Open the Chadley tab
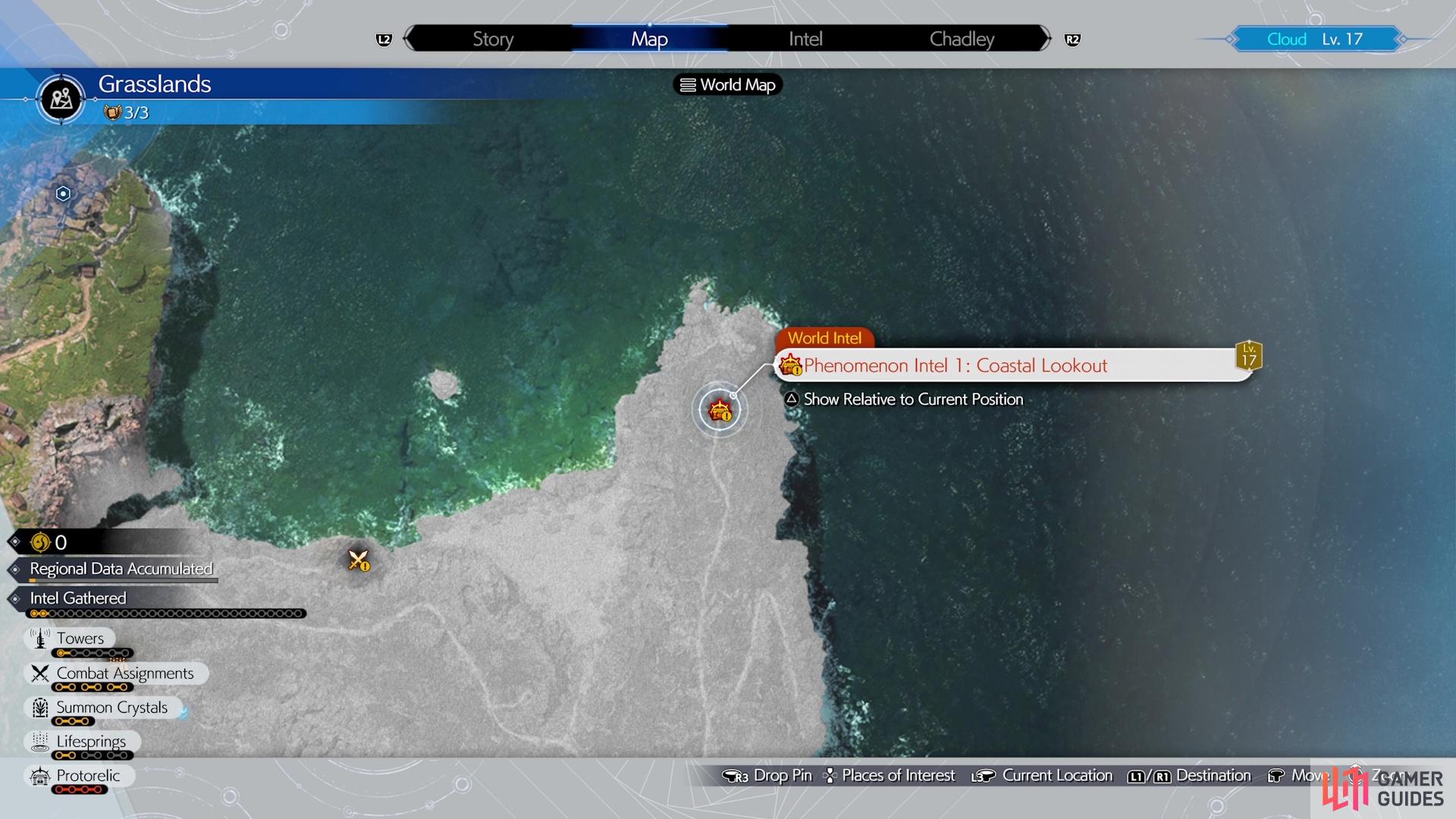This screenshot has height=819, width=1456. pyautogui.click(x=962, y=39)
